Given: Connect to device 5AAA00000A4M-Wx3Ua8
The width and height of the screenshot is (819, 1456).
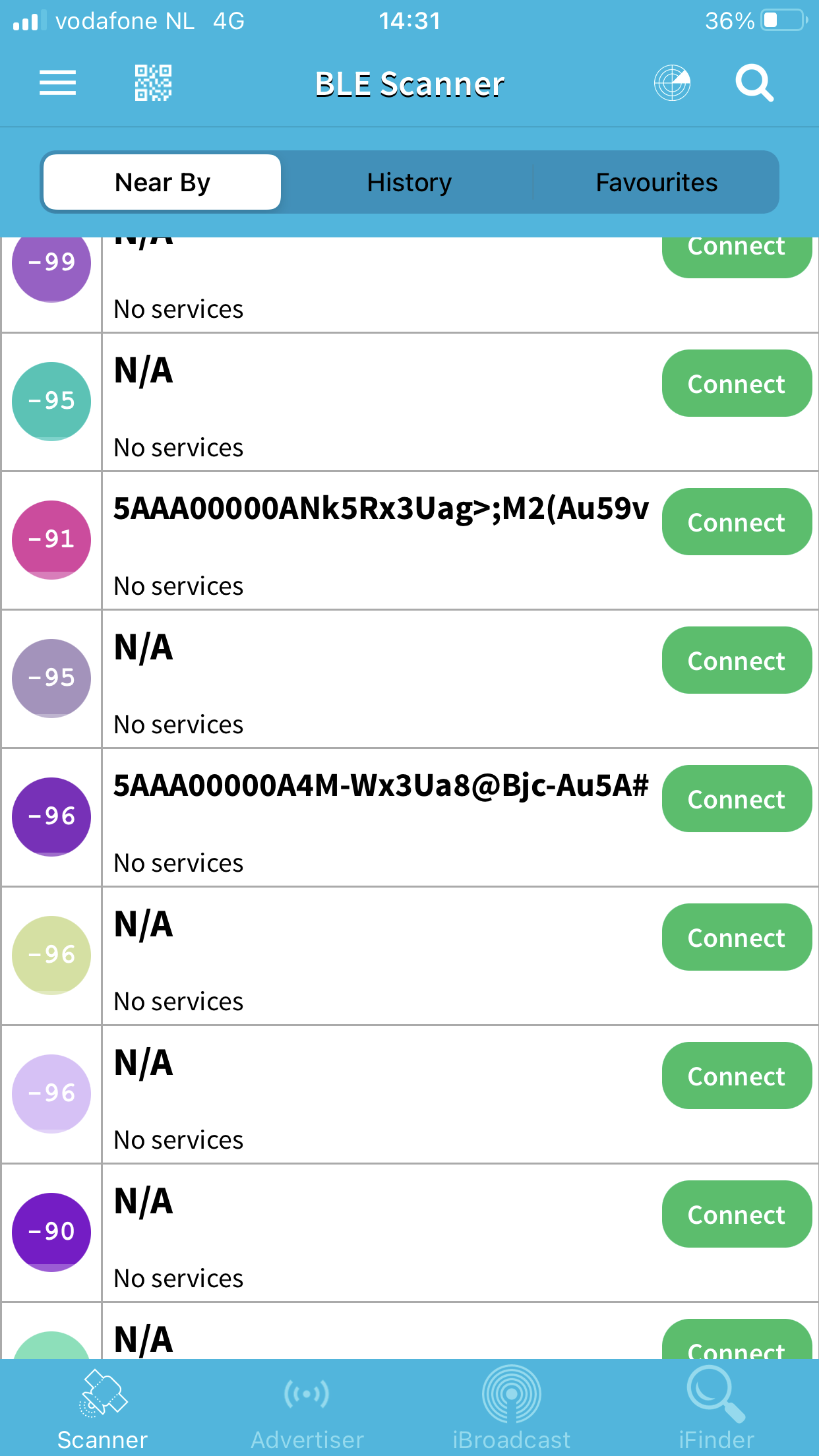Looking at the screenshot, I should (x=737, y=799).
